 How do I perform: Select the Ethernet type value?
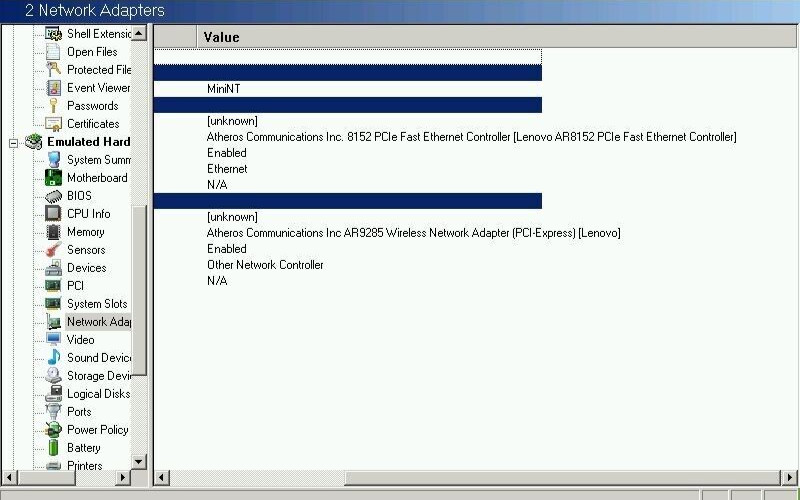click(227, 169)
